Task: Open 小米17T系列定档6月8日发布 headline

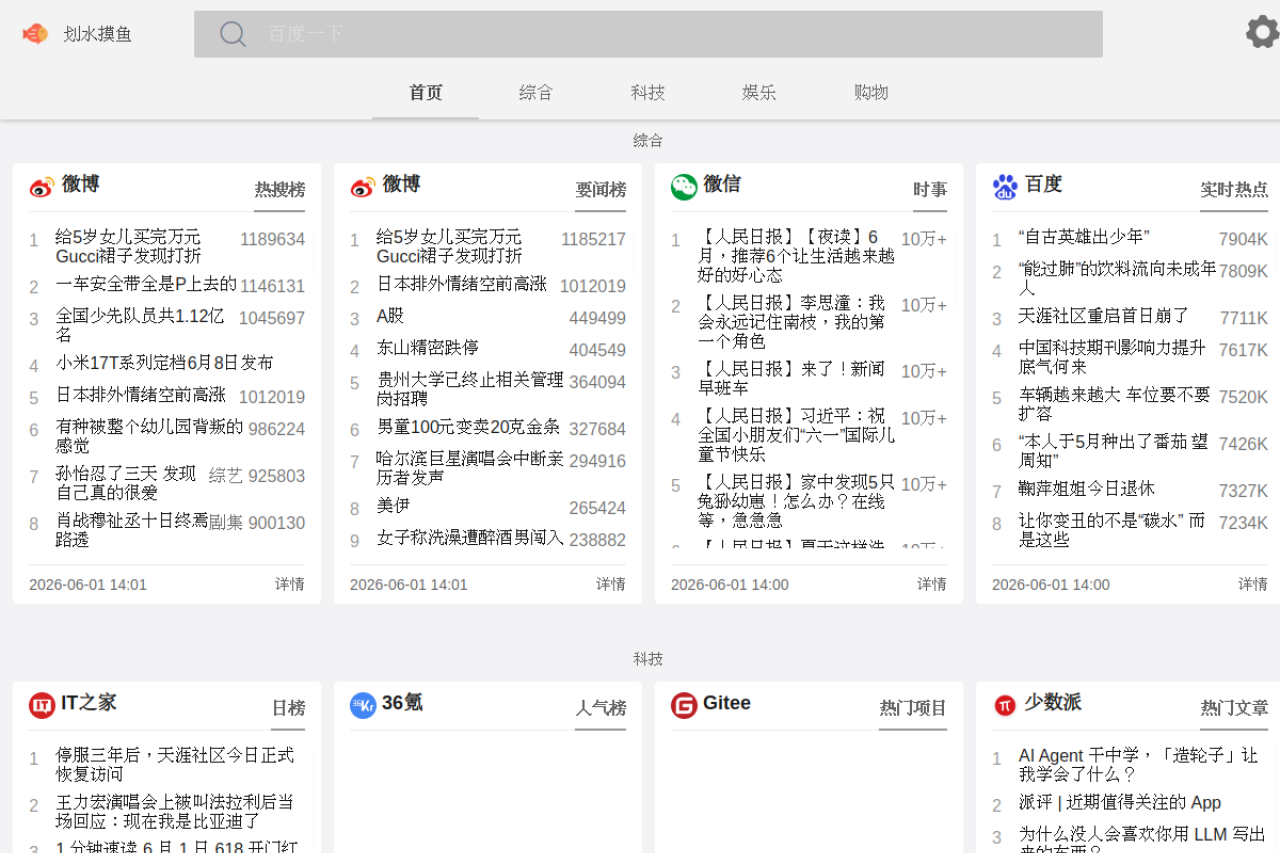Action: click(x=164, y=363)
